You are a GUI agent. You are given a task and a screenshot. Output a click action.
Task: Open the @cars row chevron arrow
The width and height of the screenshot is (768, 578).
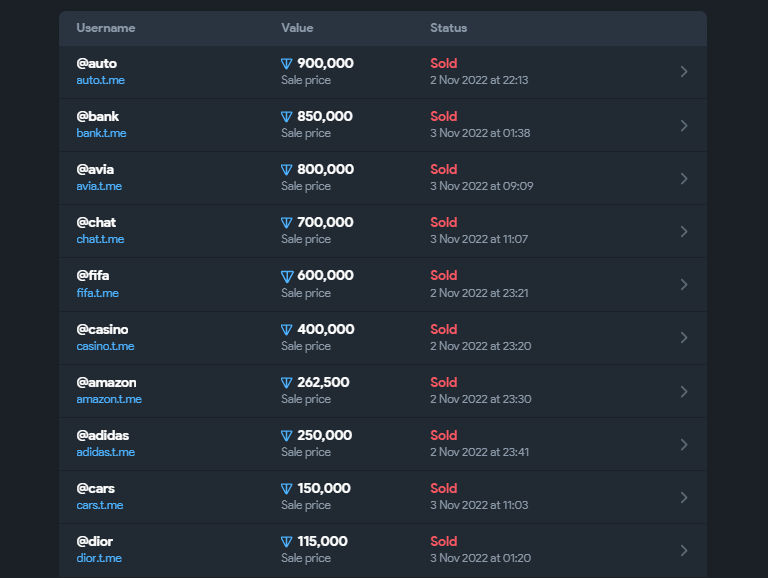tap(684, 497)
